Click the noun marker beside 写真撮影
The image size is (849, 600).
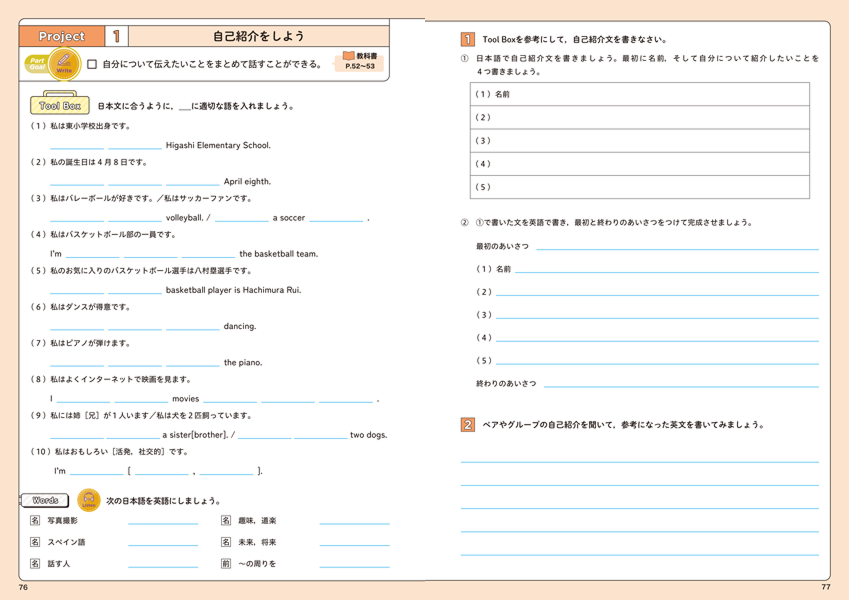click(x=35, y=521)
